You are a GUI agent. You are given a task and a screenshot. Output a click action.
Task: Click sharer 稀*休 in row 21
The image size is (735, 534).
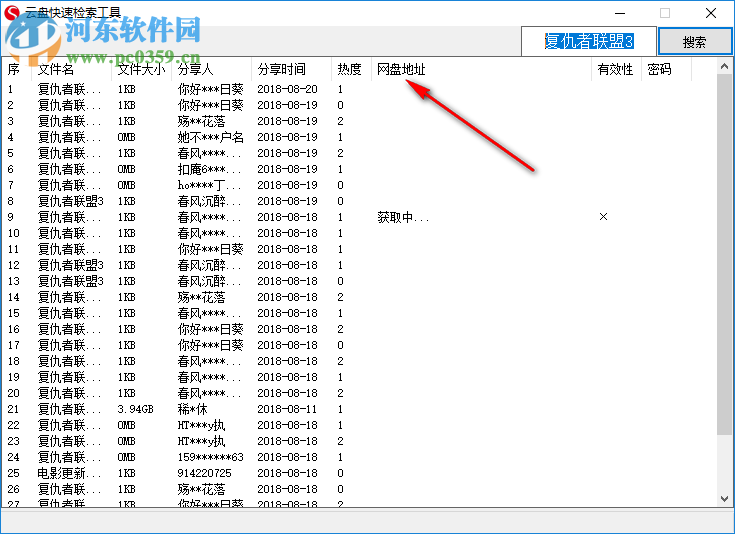click(x=192, y=409)
